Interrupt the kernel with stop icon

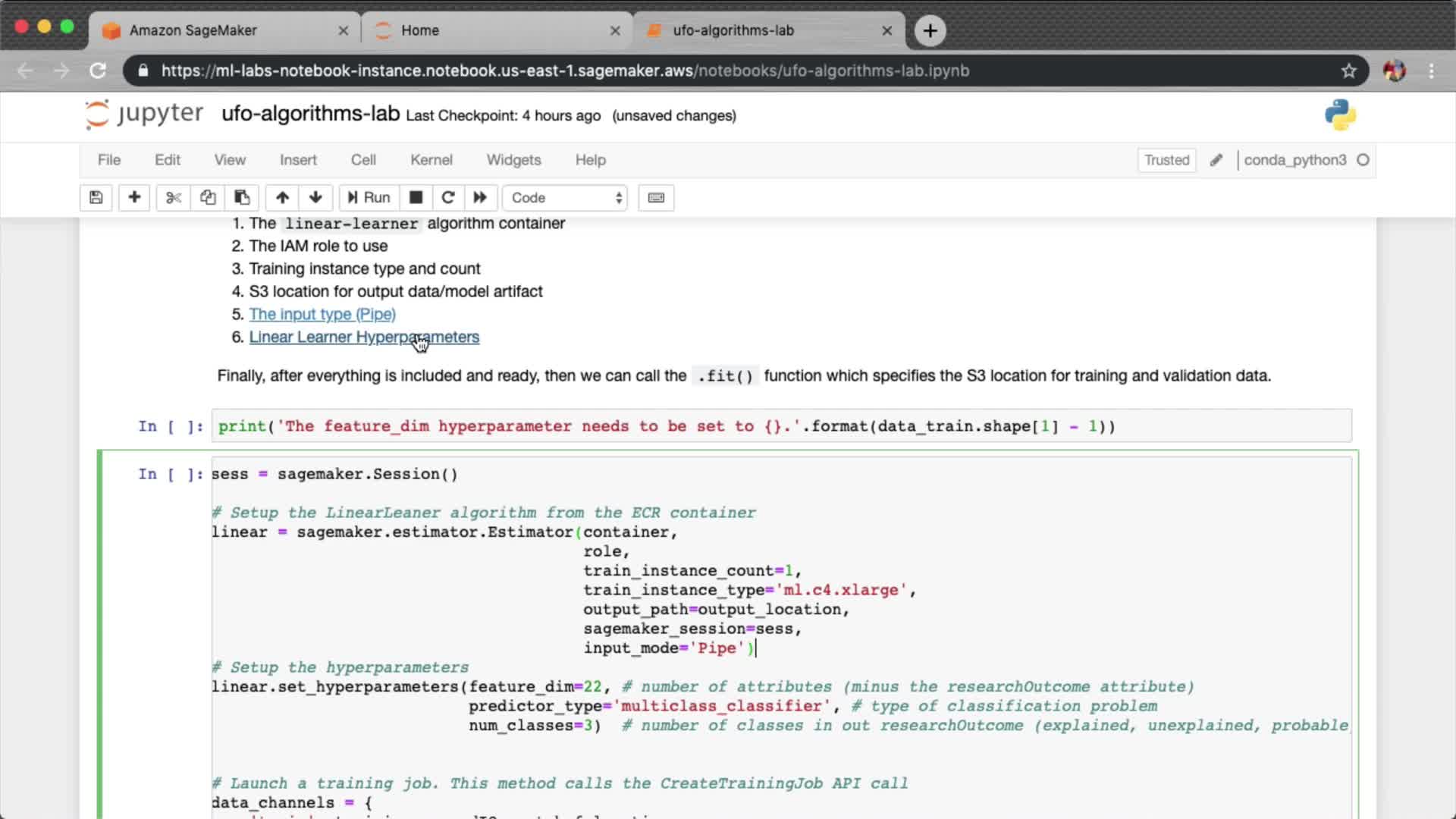pyautogui.click(x=416, y=198)
